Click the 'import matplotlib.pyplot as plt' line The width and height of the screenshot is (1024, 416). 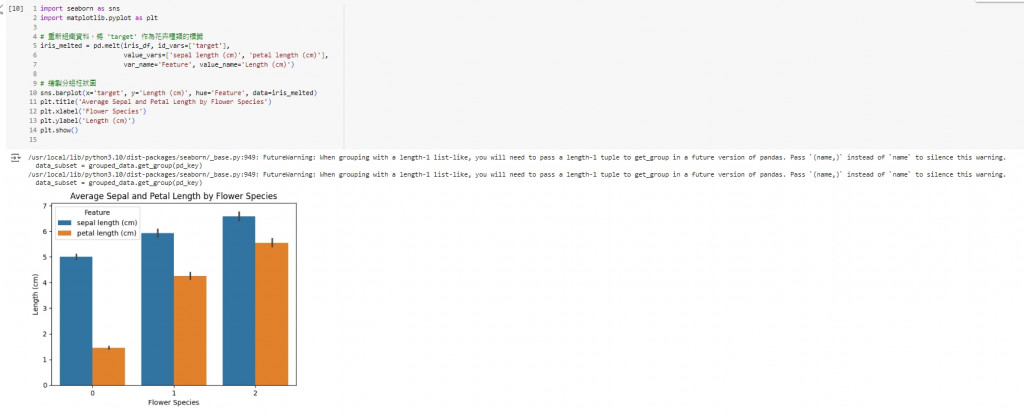99,18
